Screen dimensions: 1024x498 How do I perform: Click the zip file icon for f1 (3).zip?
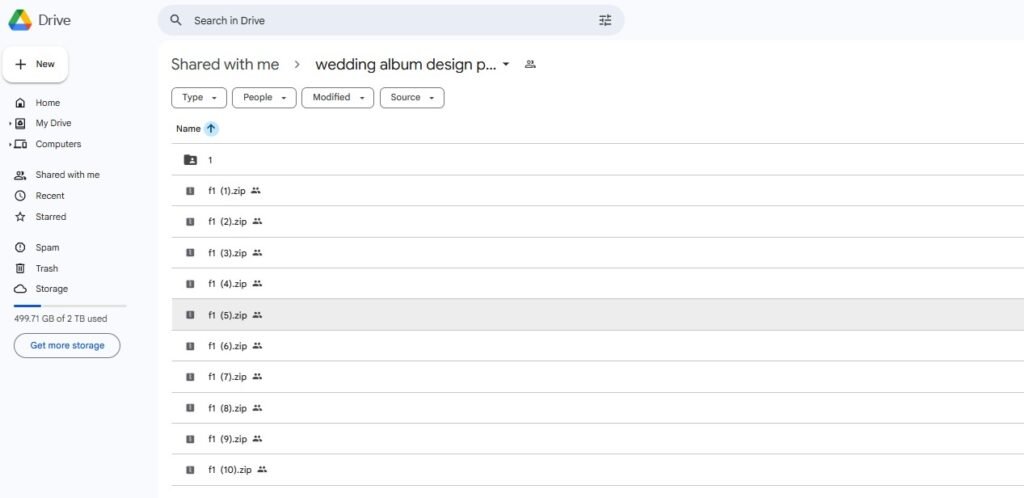pyautogui.click(x=190, y=253)
